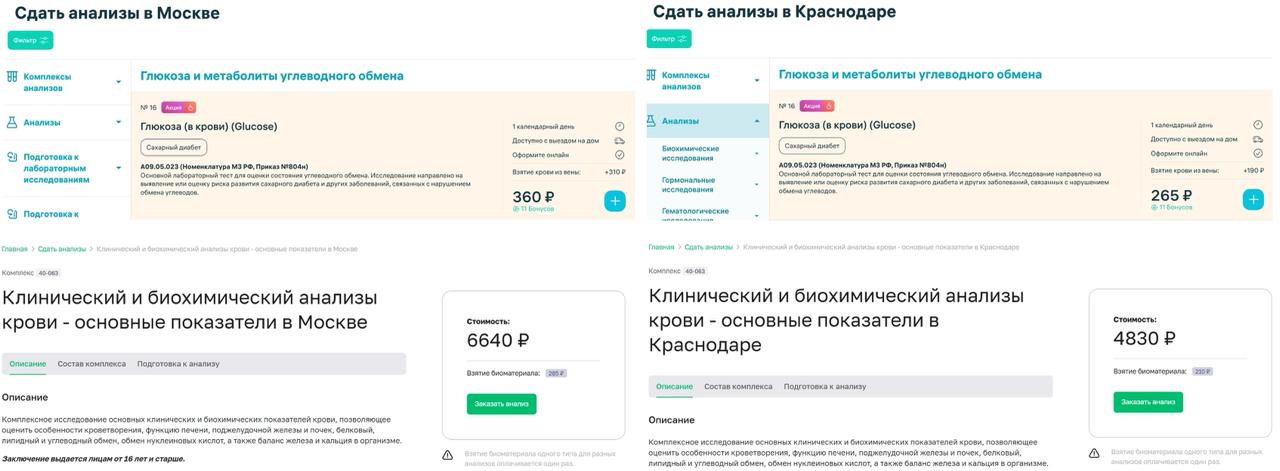Click the warning triangle icon below the 6640 ₽ price box

click(447, 455)
